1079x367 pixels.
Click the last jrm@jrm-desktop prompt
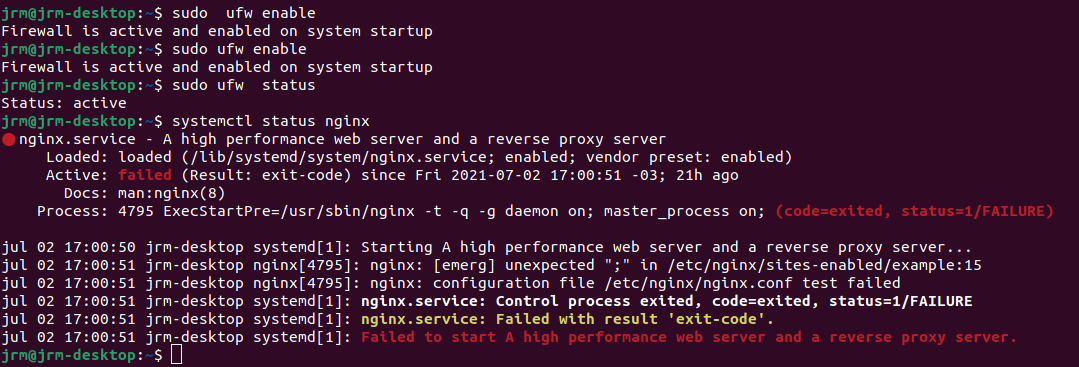point(82,356)
